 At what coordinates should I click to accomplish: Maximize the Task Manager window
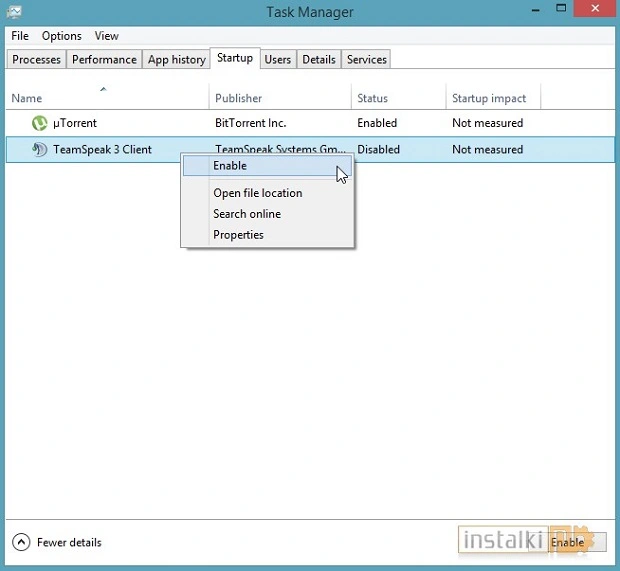561,9
